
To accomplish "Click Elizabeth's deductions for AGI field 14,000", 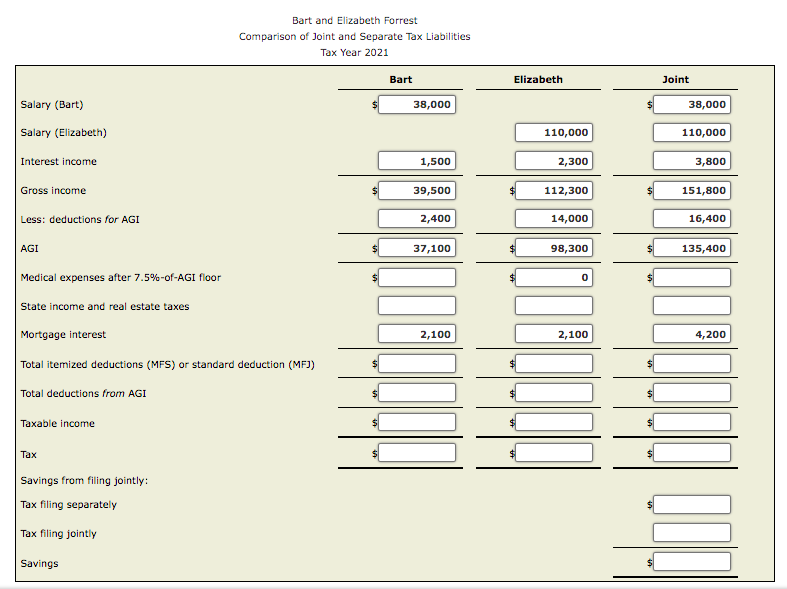I will coord(554,218).
